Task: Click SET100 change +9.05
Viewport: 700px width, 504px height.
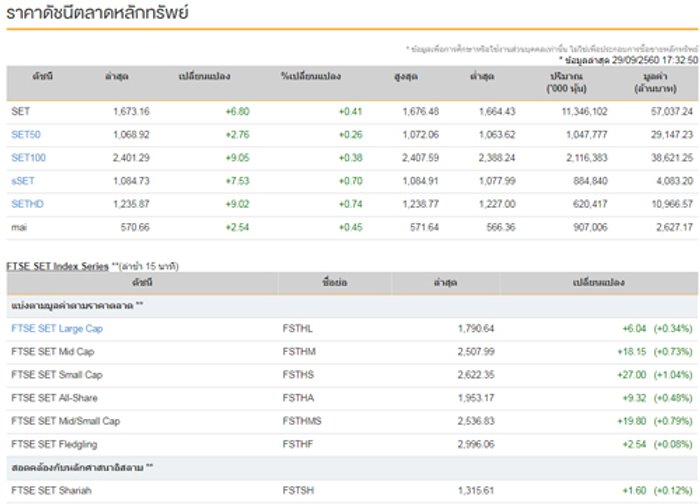Action: (x=237, y=158)
